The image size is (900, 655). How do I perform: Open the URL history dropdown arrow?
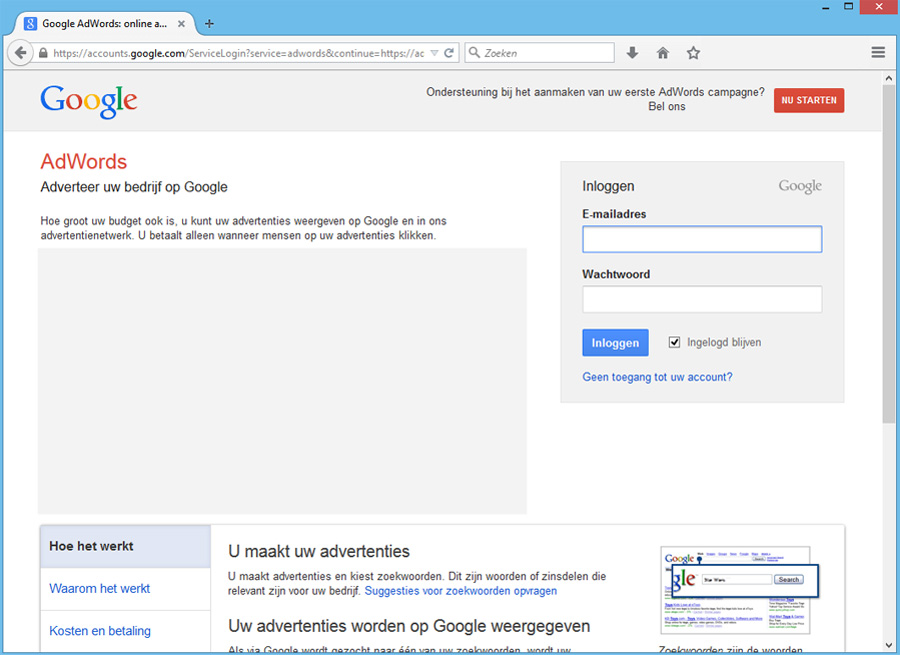coord(435,53)
